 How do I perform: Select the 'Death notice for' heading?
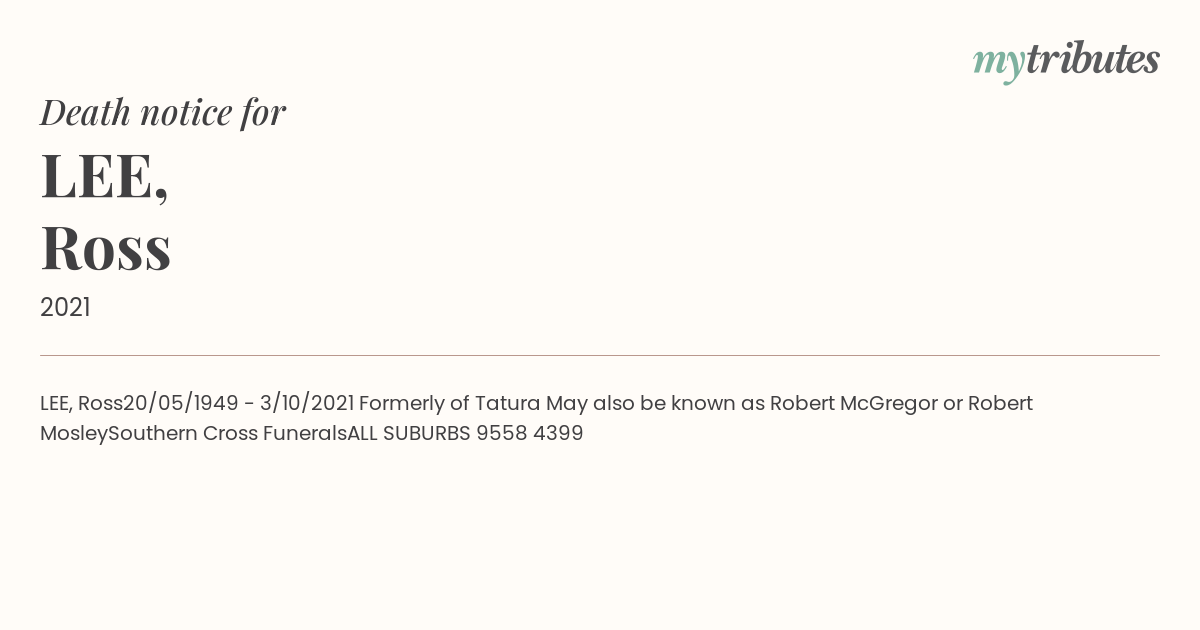point(163,113)
